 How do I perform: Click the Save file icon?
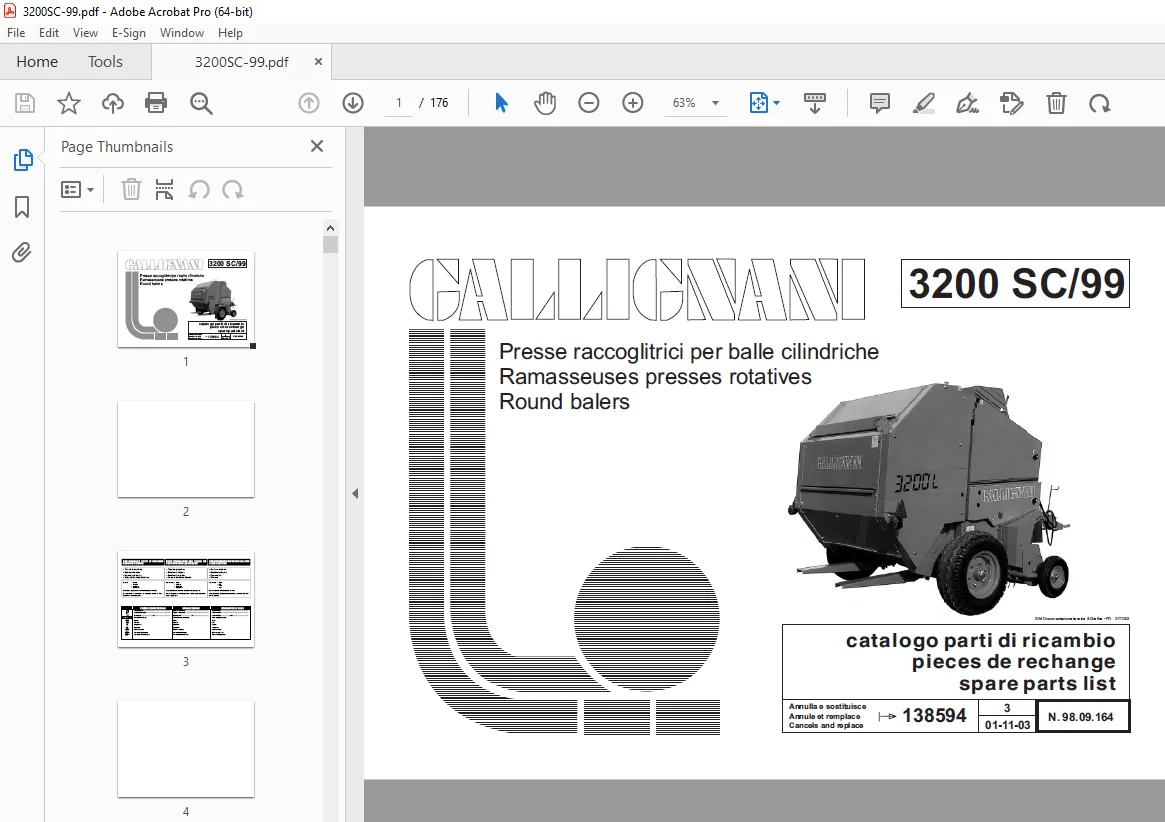tap(25, 103)
